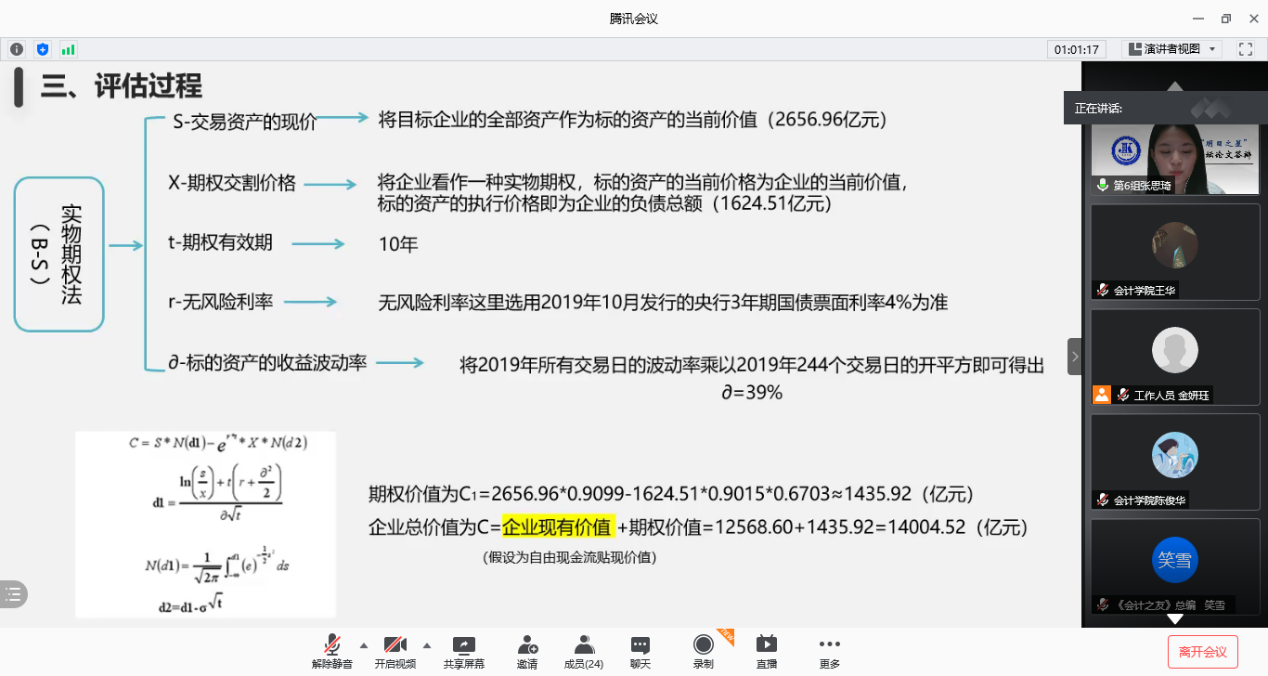The width and height of the screenshot is (1268, 676).
Task: Open the 演讲者视图 view dropdown
Action: 1172,49
